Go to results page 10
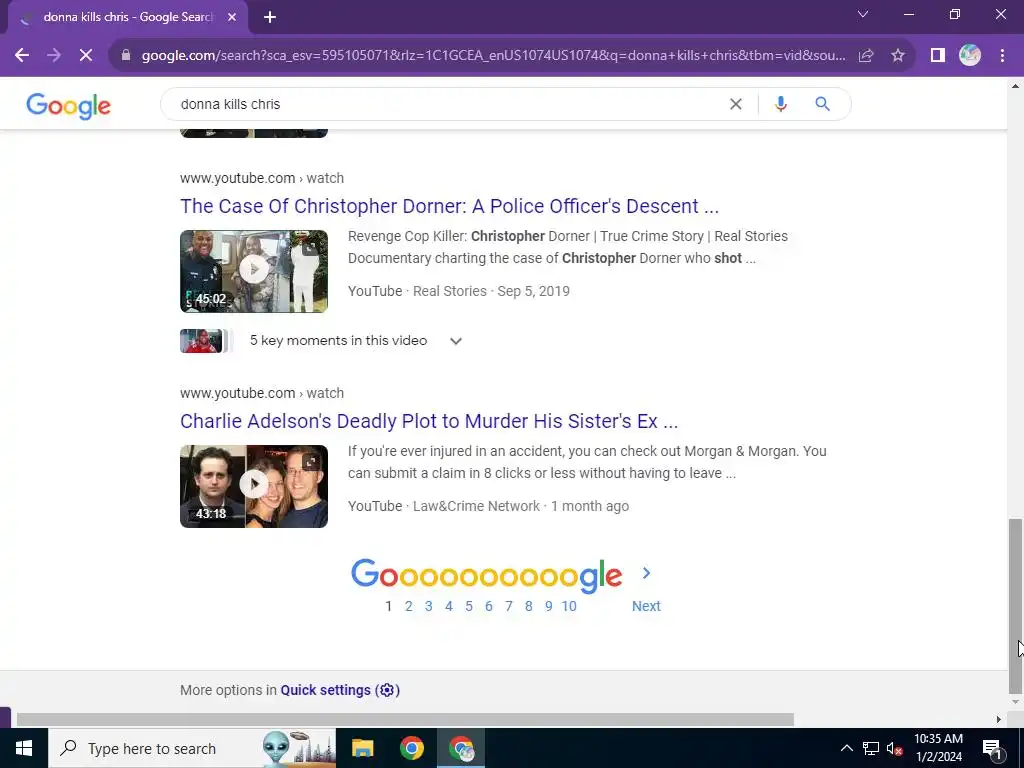 (x=569, y=606)
